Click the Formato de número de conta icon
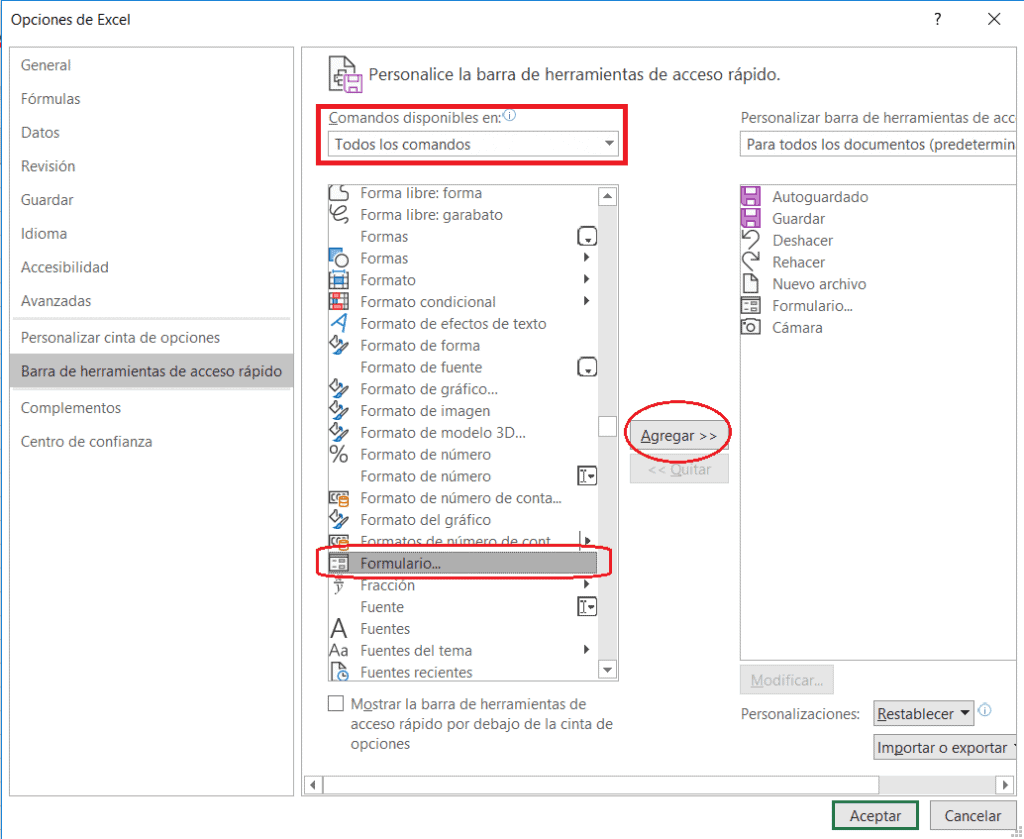This screenshot has width=1024, height=839. [338, 498]
